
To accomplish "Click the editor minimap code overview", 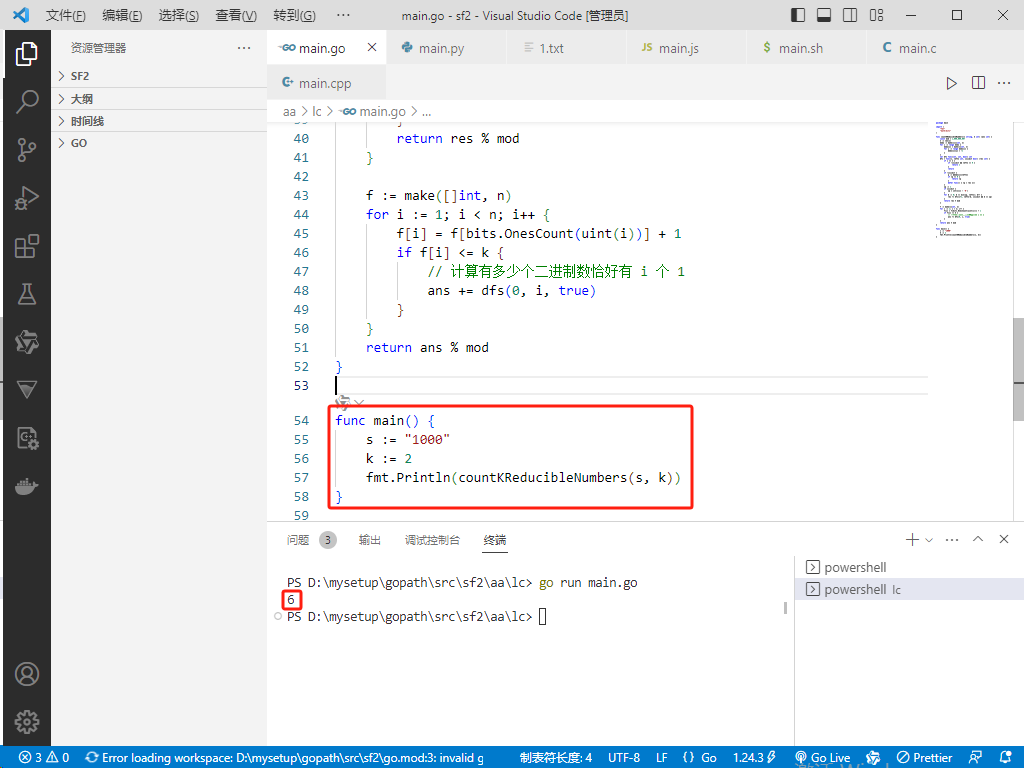I will 963,179.
